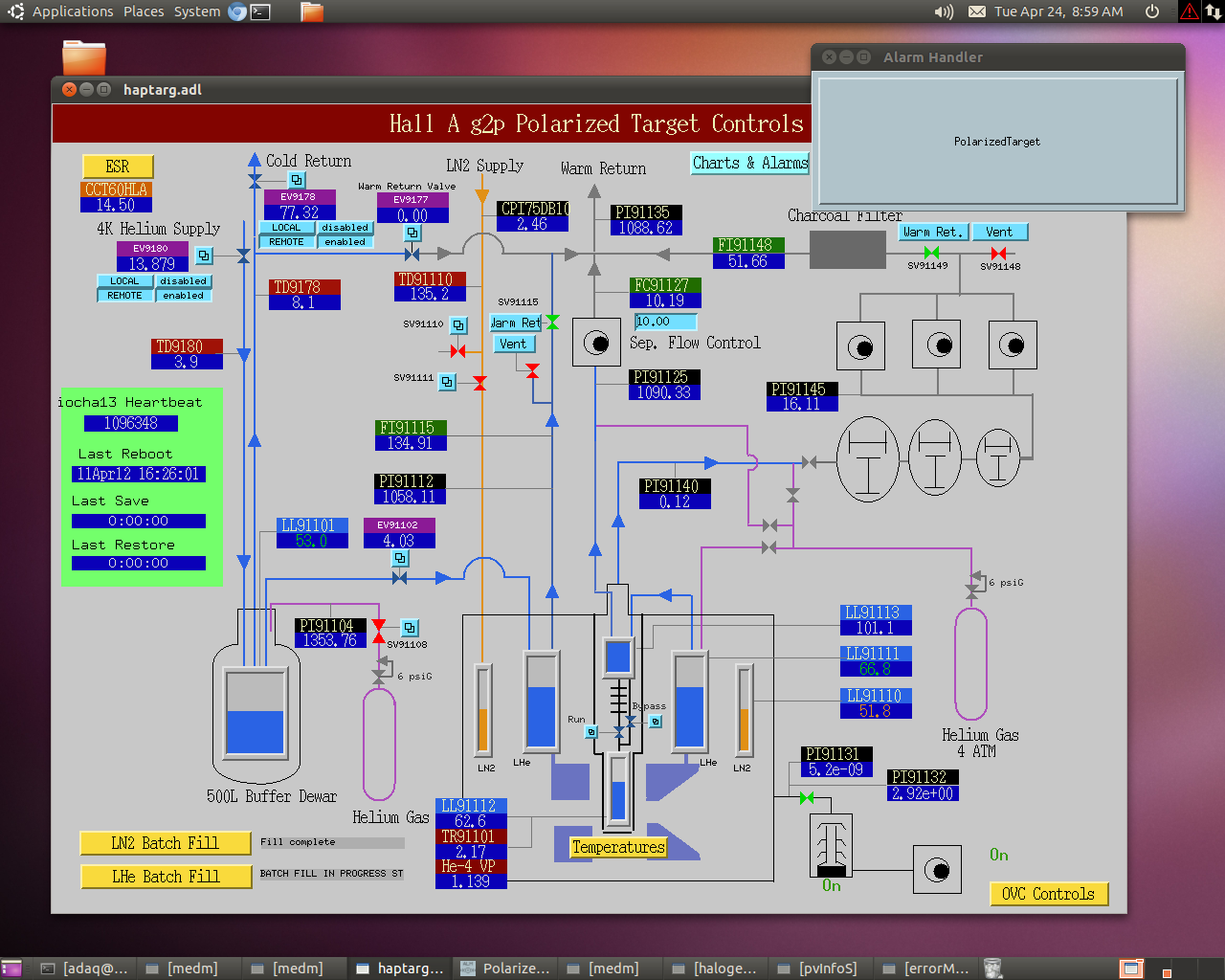Select disabled for EV9178 valve
This screenshot has width=1225, height=980.
click(345, 228)
